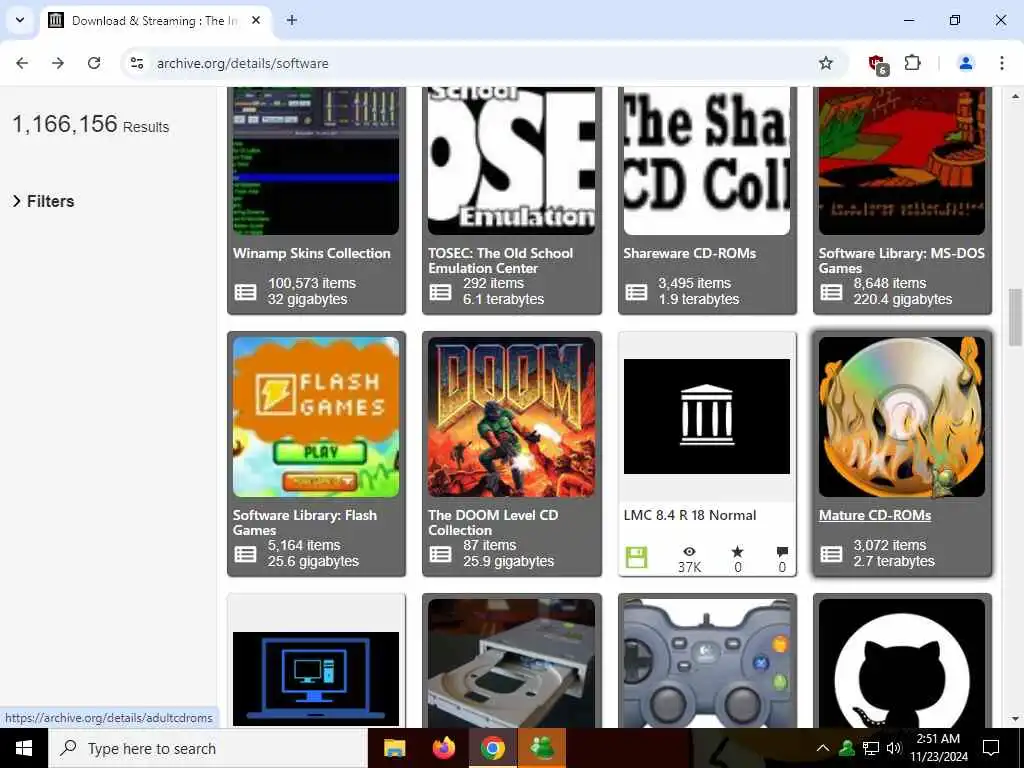Click the star favorites icon on LMC card
The image size is (1024, 768).
[737, 552]
